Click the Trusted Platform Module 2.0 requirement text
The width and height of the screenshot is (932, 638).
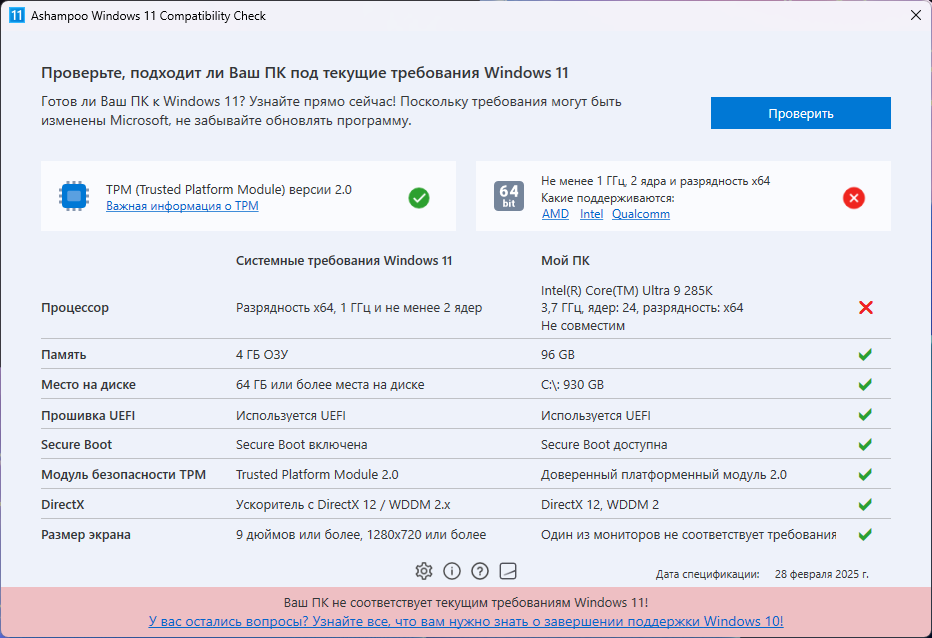tap(317, 474)
